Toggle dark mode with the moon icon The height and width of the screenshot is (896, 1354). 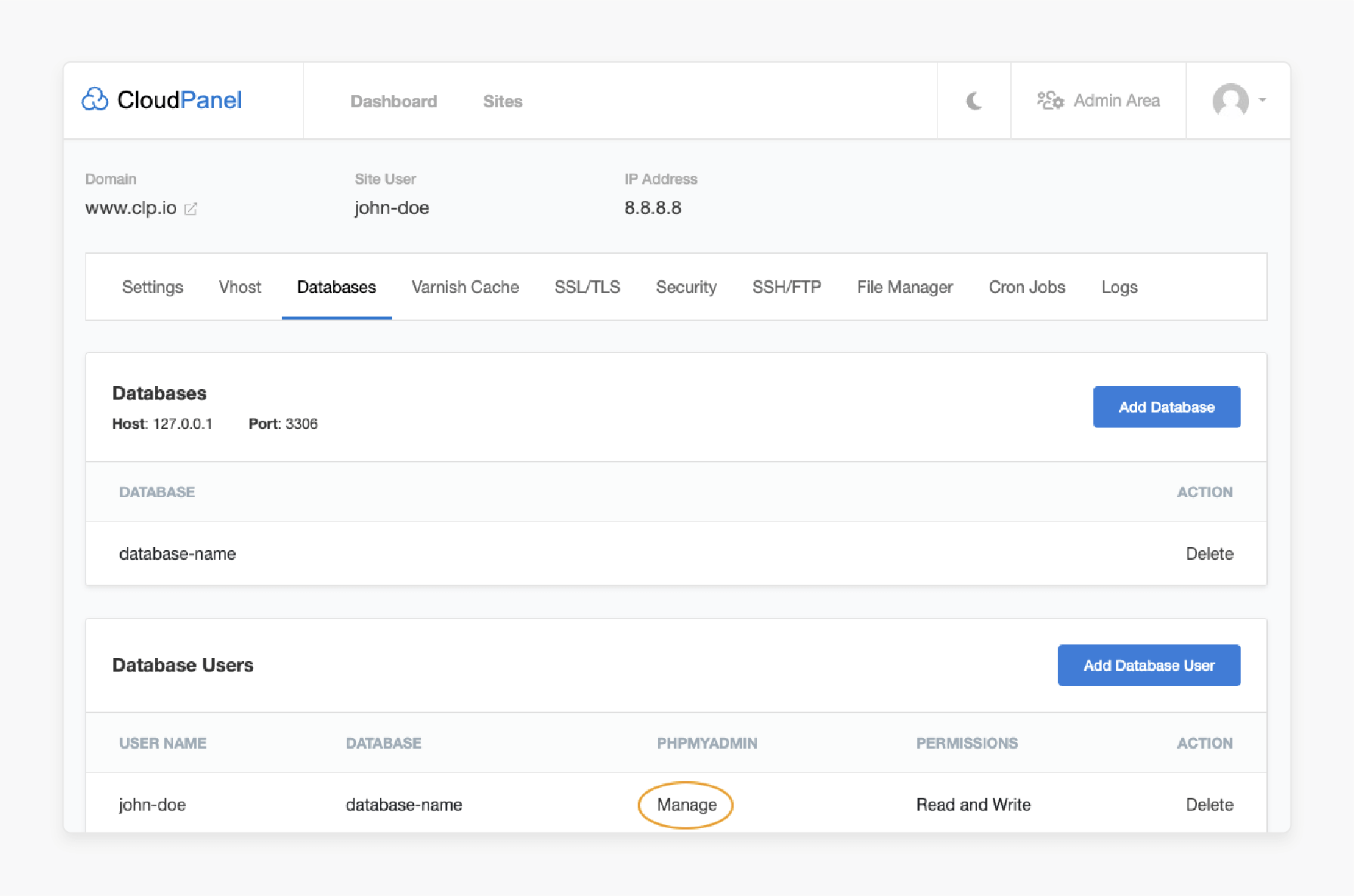click(974, 100)
